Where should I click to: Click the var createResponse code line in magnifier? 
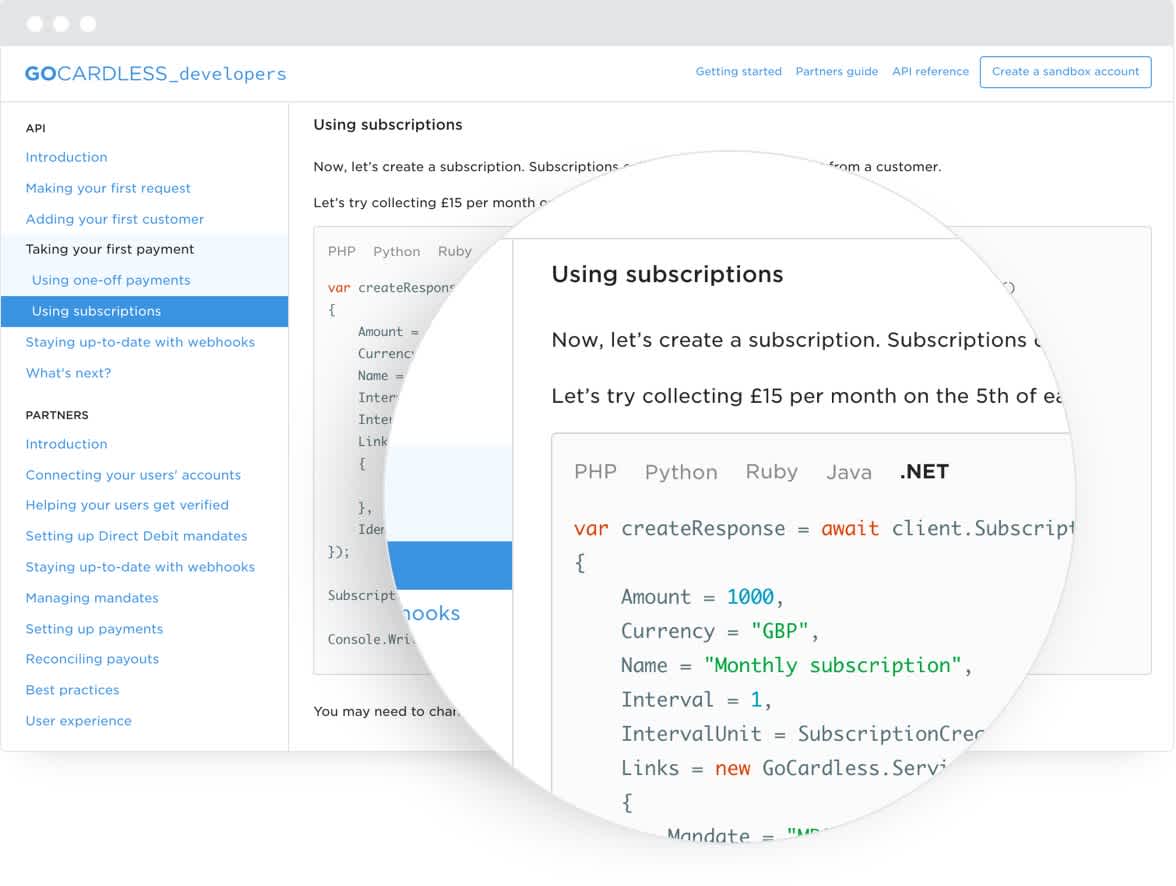(x=824, y=528)
